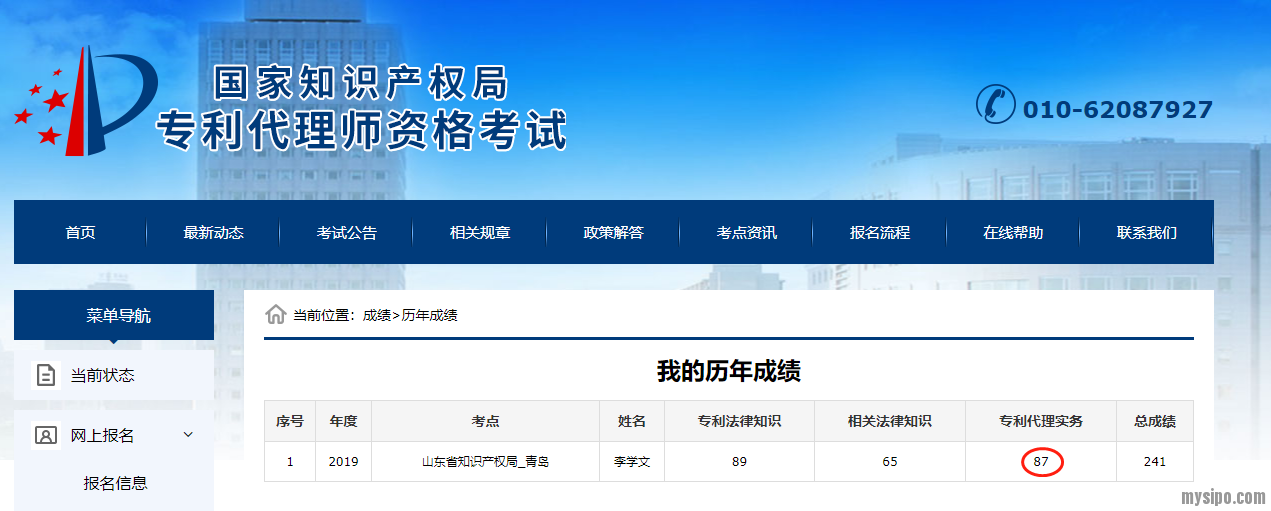Open 报名信息 in the sidebar submenu
The height and width of the screenshot is (511, 1271).
click(x=115, y=483)
